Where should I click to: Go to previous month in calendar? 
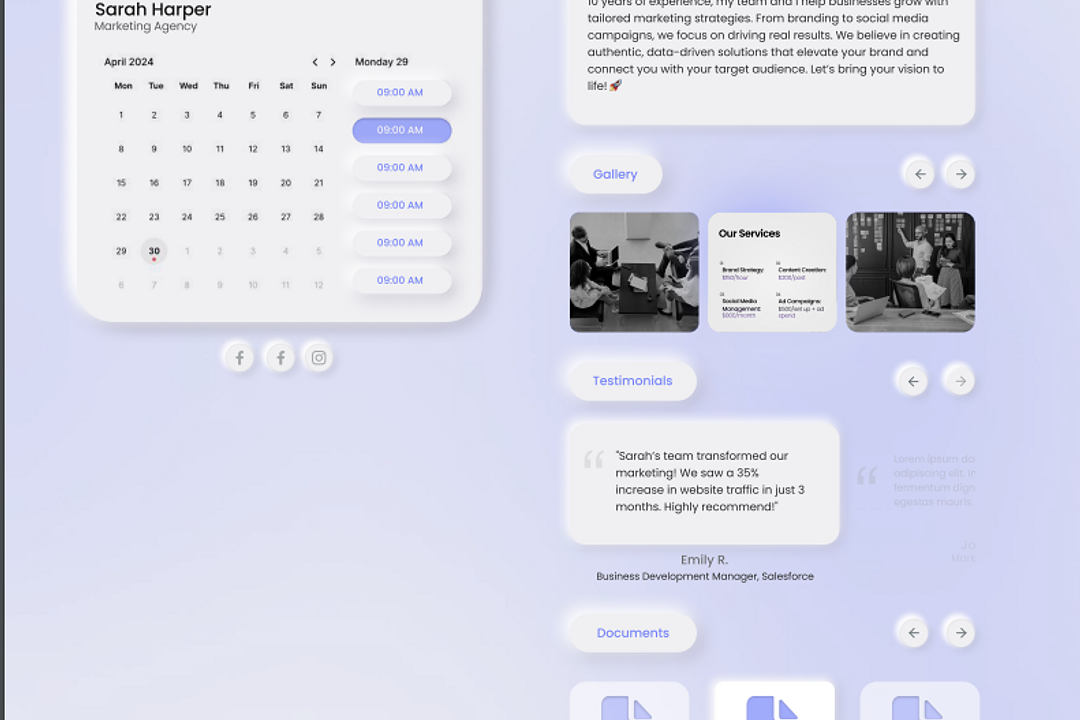[x=315, y=62]
